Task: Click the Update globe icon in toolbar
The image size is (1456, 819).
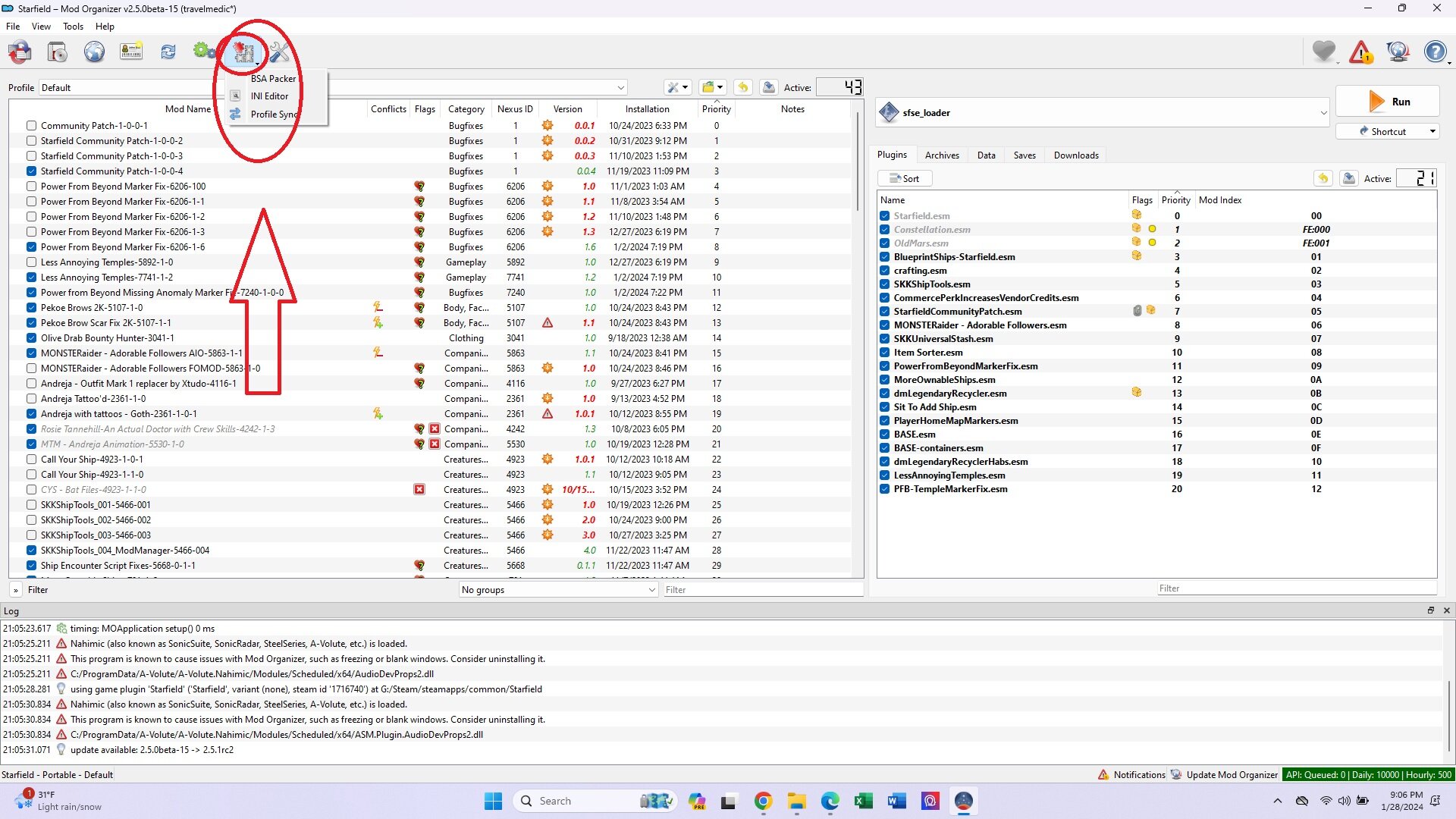Action: point(1398,52)
